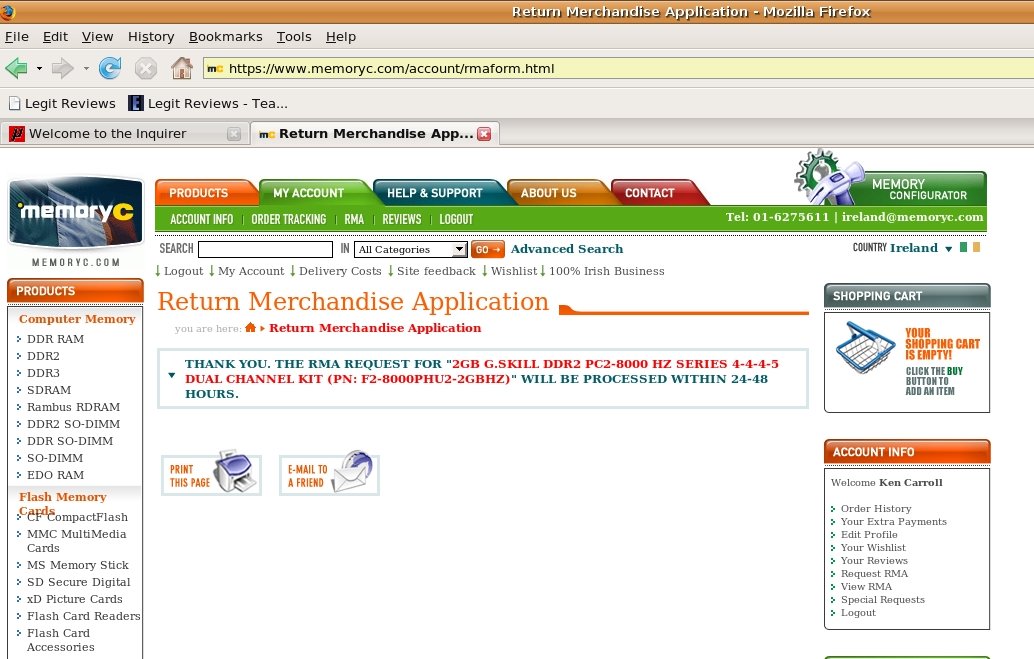Click Reviews in the green bar
The width and height of the screenshot is (1034, 659).
[x=402, y=219]
